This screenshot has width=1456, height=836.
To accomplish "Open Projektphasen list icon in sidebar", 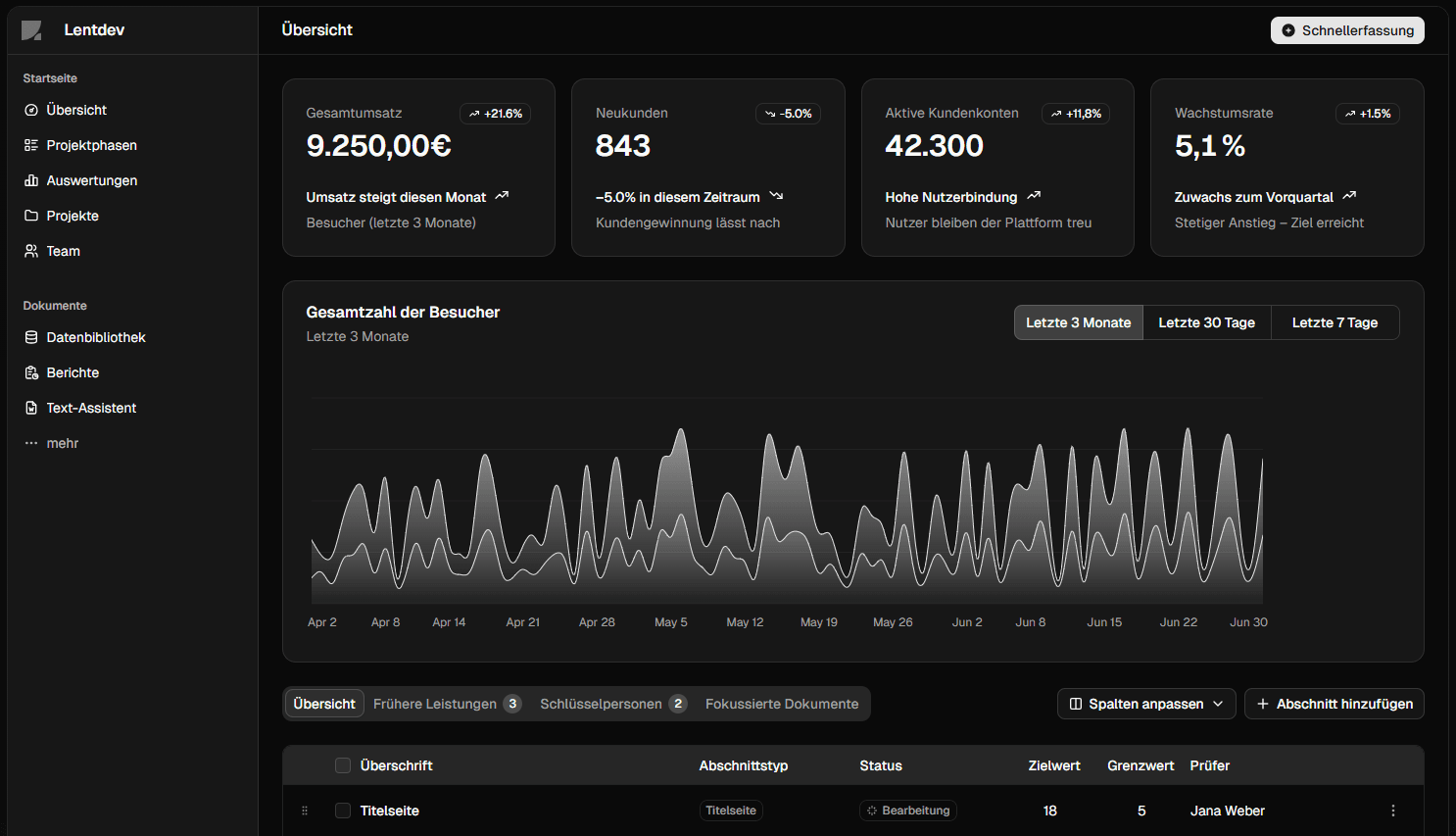I will pyautogui.click(x=31, y=145).
